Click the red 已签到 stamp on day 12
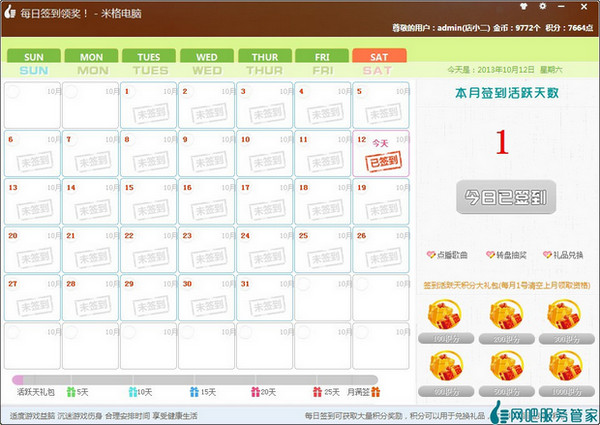 383,162
